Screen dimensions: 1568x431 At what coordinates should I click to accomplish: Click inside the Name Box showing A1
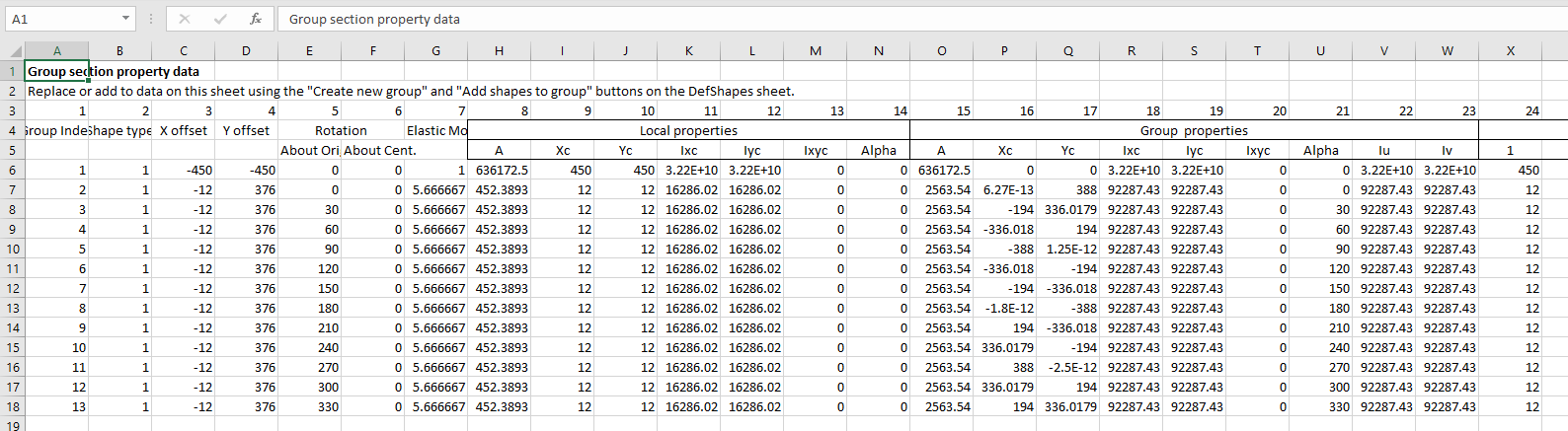(x=59, y=19)
